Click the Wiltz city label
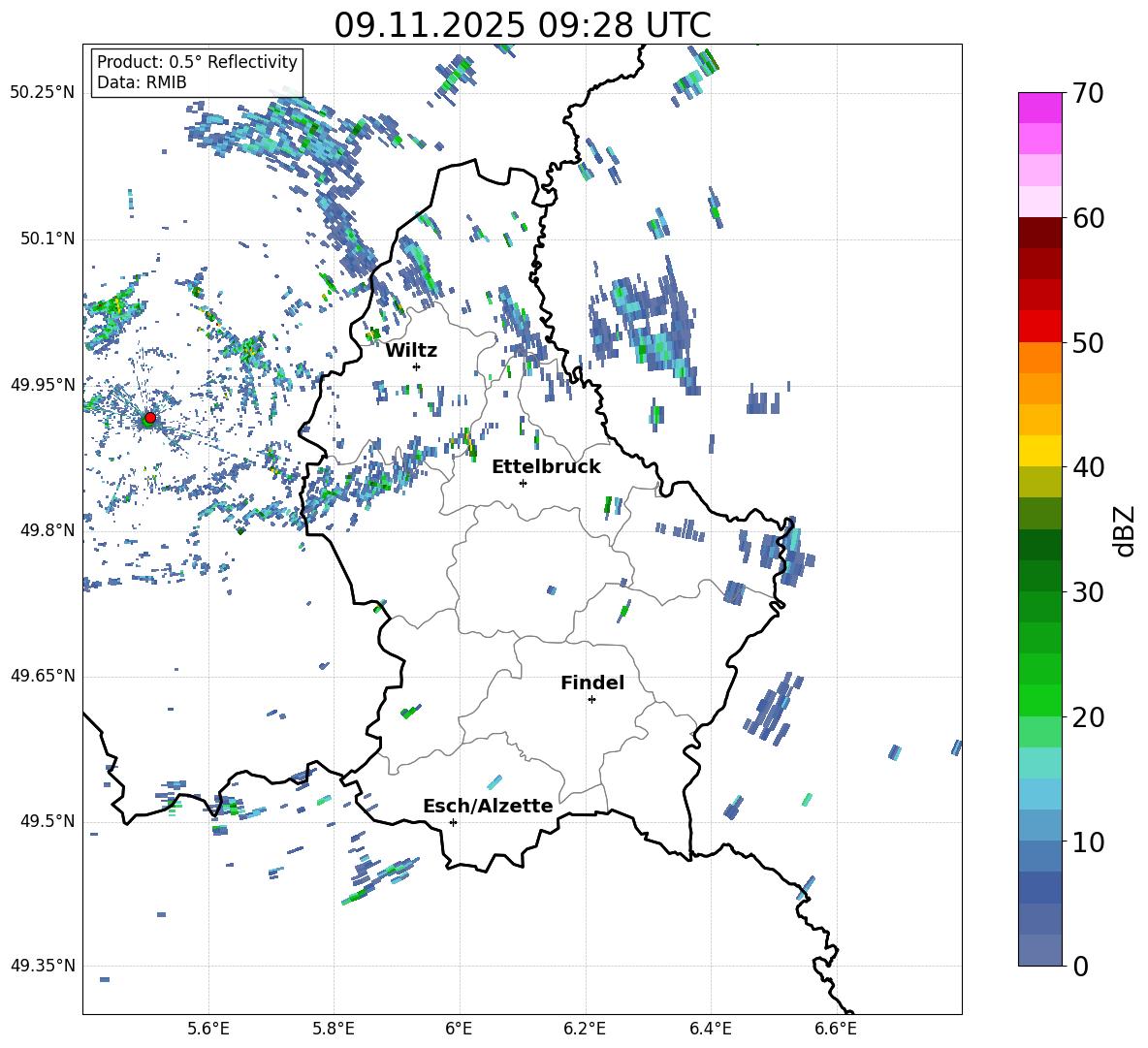This screenshot has height=1048, width=1148. click(x=411, y=351)
